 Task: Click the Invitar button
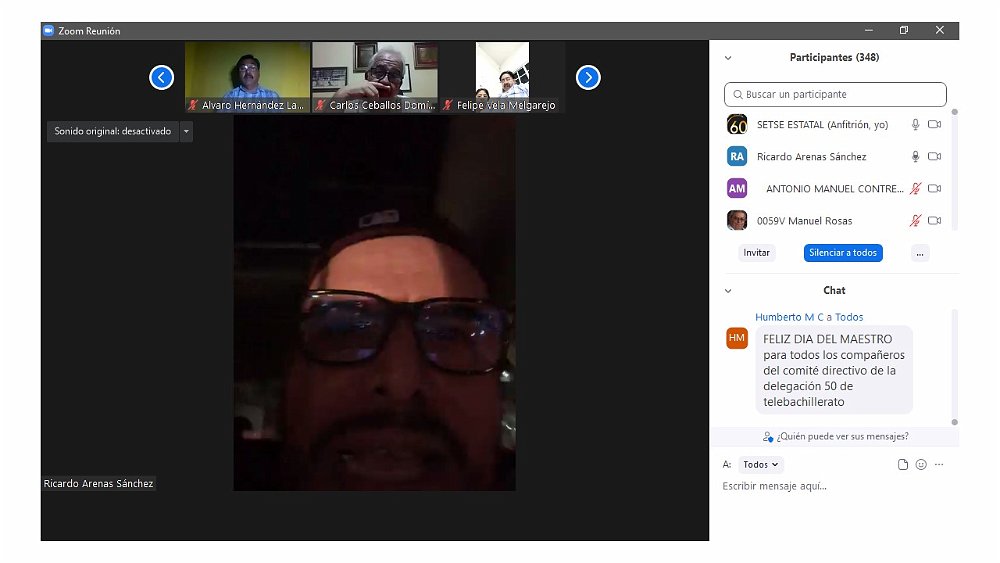click(x=757, y=253)
